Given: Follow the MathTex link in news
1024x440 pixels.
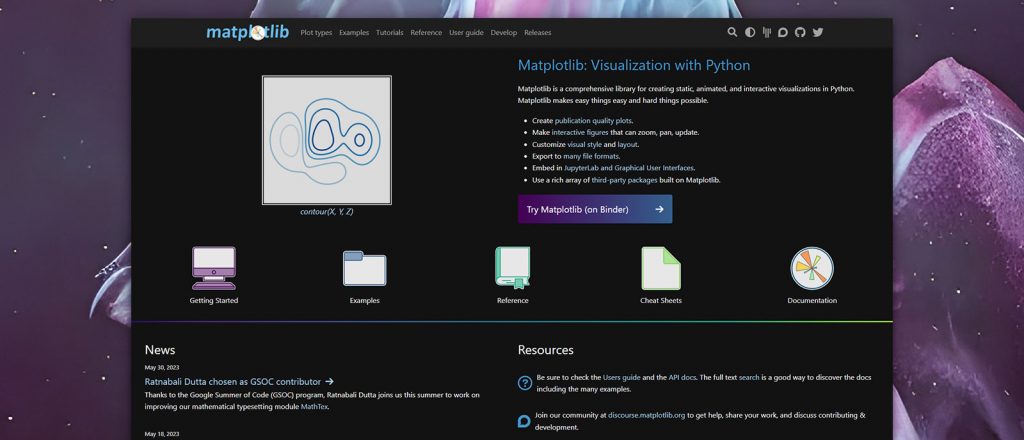Looking at the screenshot, I should click(x=314, y=407).
